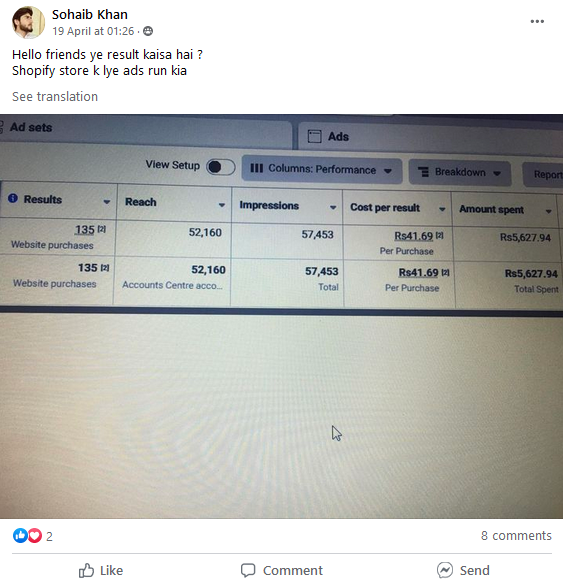This screenshot has height=585, width=563.
Task: Expand the Breakdown dropdown
Action: tap(460, 172)
